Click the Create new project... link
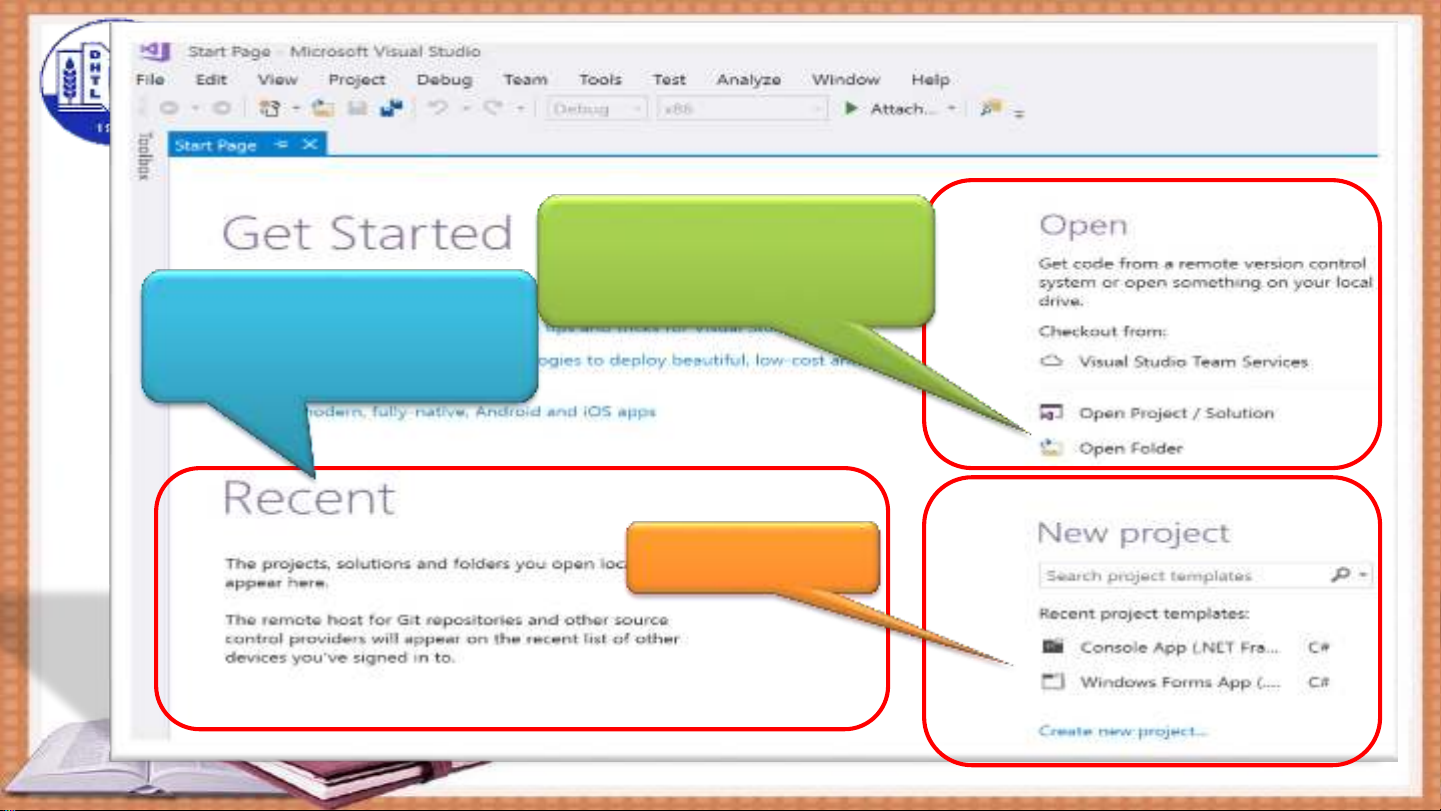 (x=1123, y=731)
